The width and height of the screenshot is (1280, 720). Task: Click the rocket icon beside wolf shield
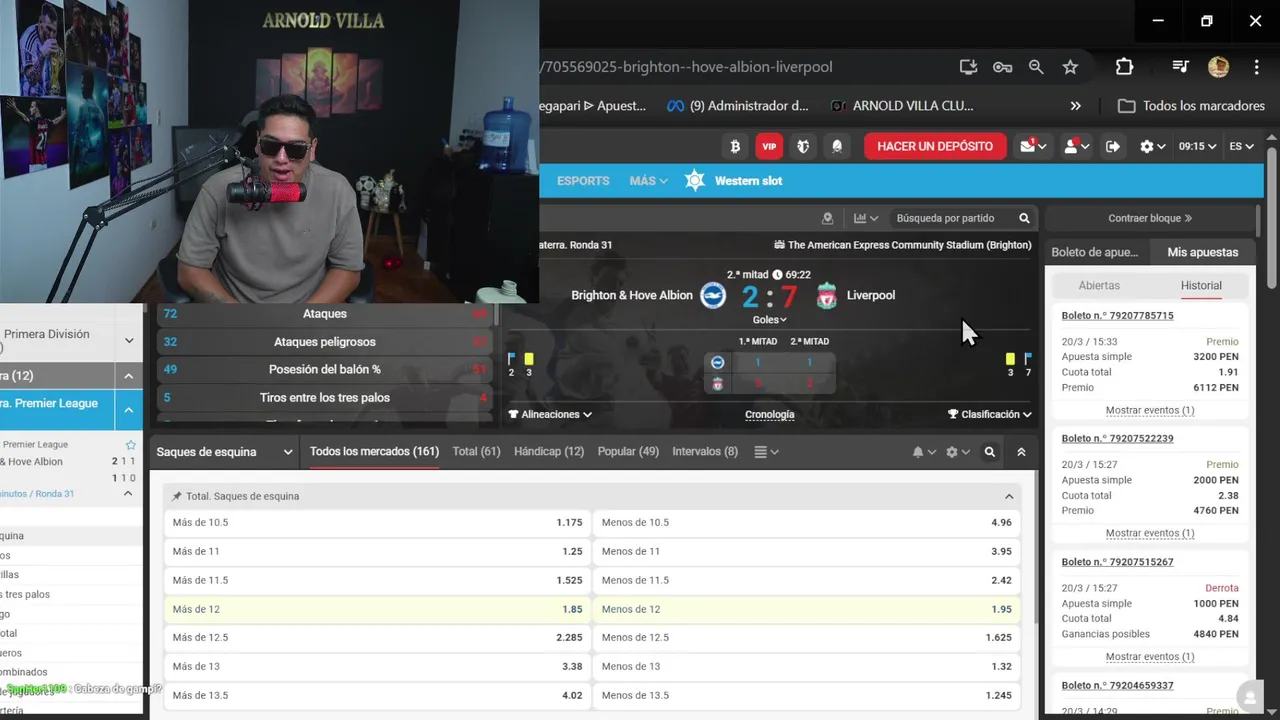click(837, 146)
